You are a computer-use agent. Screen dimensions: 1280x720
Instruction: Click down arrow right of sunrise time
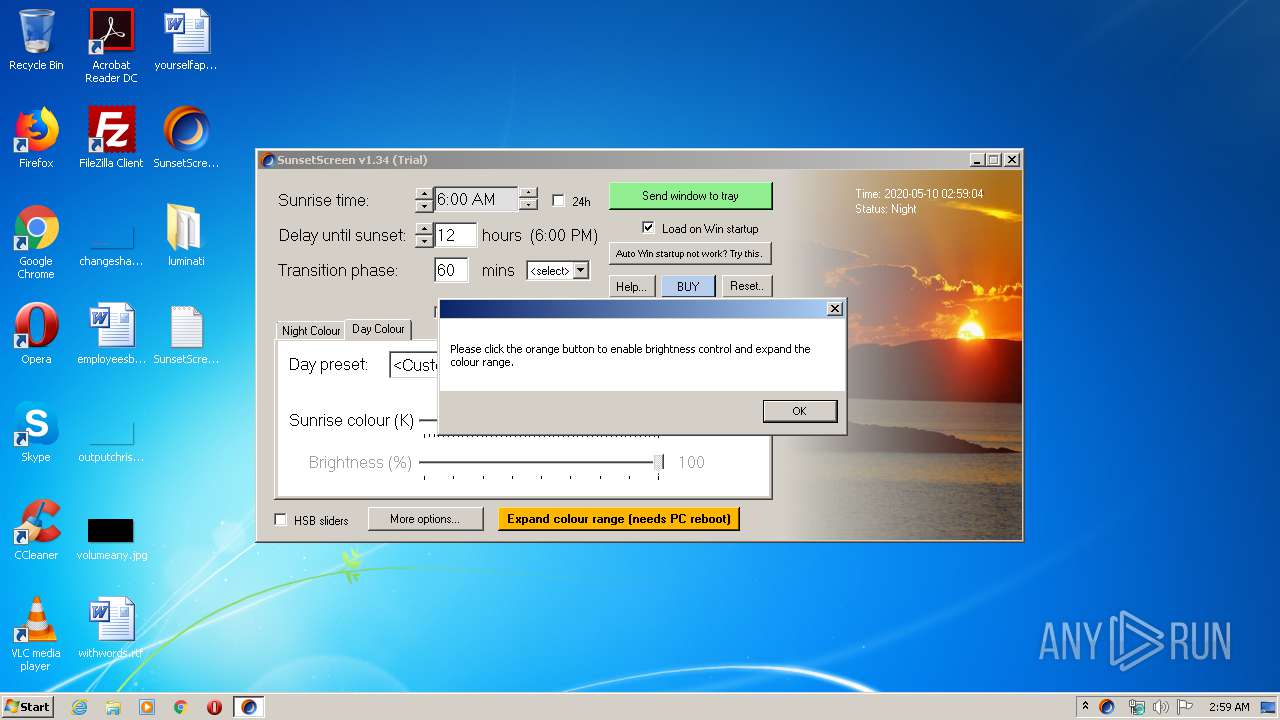pos(529,206)
